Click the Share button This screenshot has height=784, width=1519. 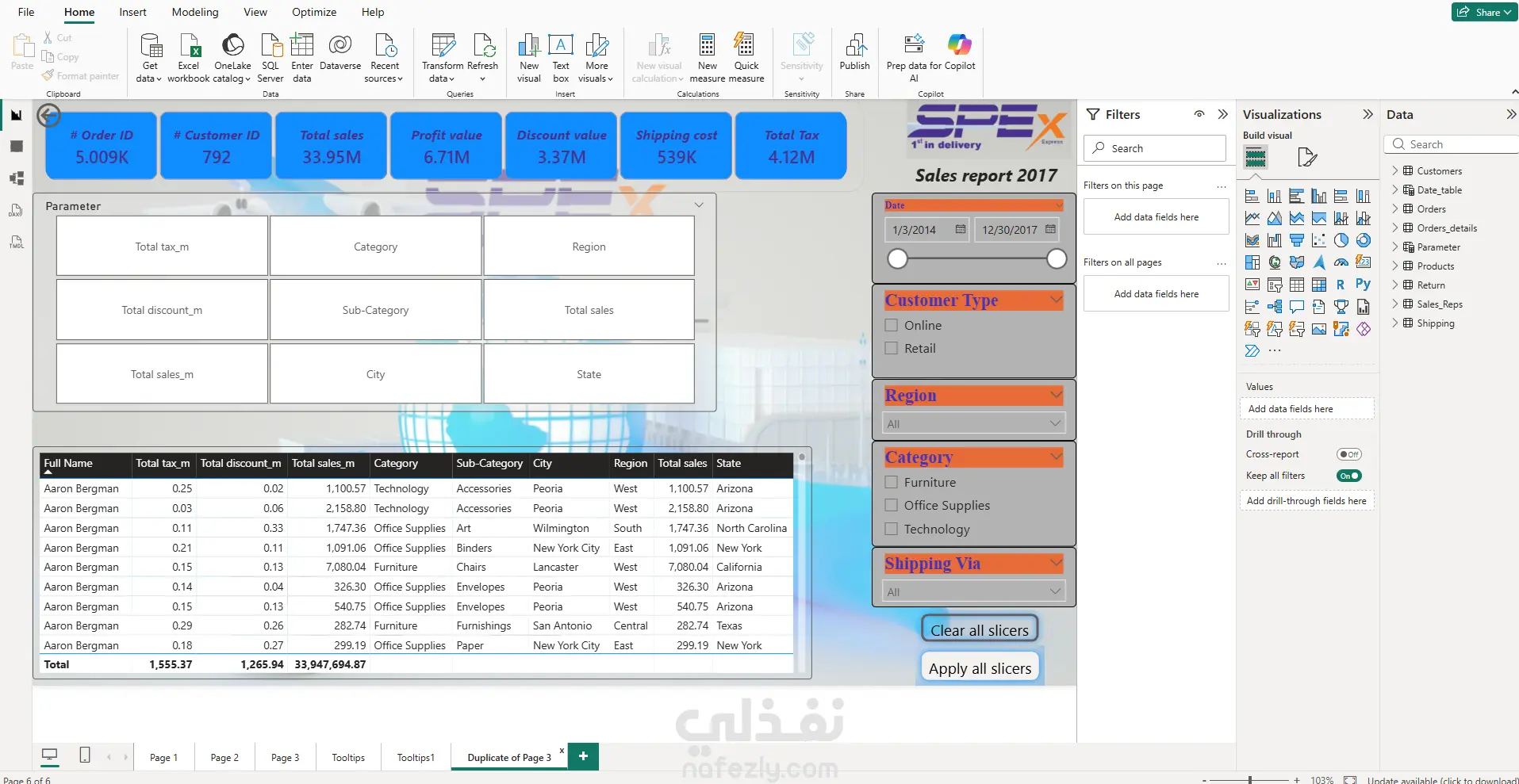pyautogui.click(x=1484, y=12)
